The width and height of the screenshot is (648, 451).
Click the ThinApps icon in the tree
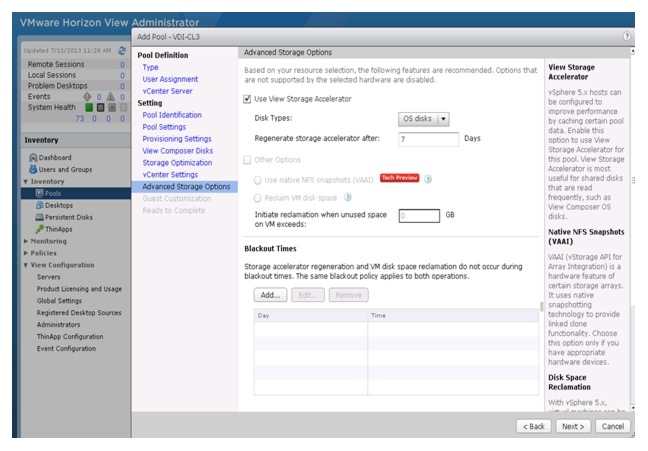[40, 229]
